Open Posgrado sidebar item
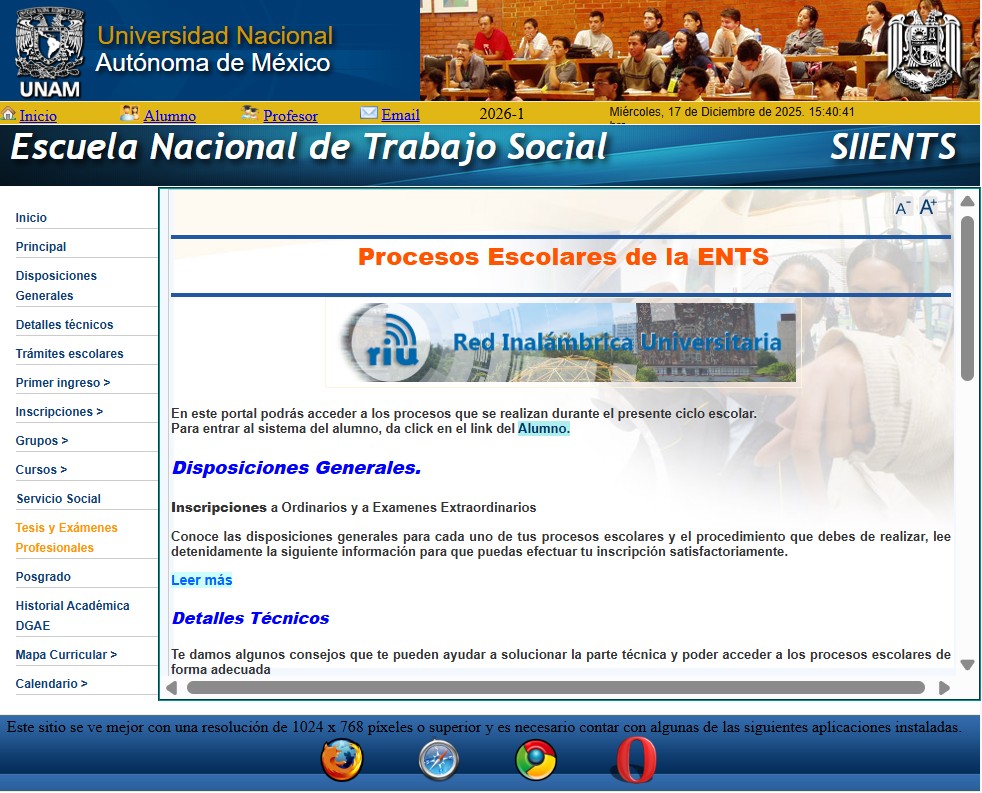 (43, 576)
